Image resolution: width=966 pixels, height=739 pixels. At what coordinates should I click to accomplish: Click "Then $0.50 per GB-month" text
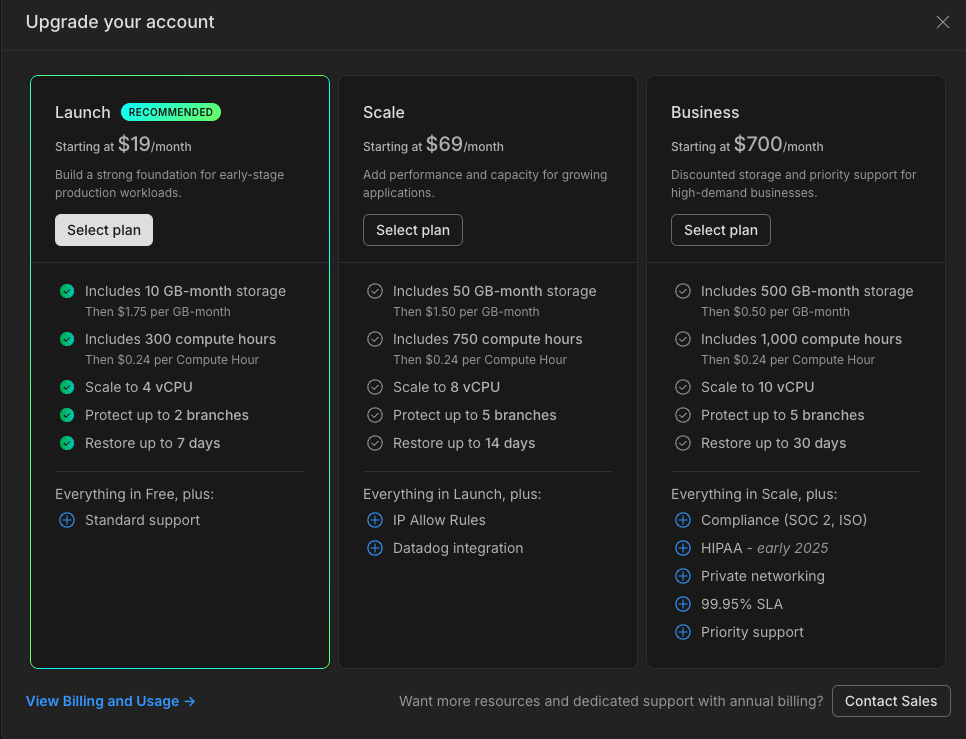(776, 312)
